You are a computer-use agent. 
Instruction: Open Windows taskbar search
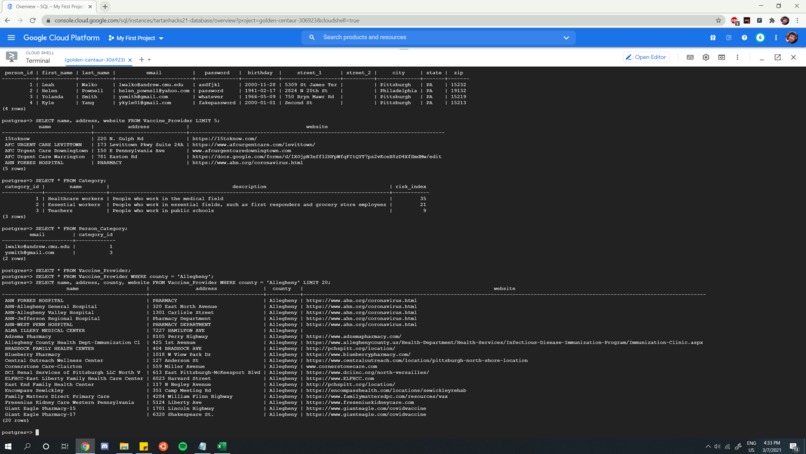pyautogui.click(x=27, y=446)
